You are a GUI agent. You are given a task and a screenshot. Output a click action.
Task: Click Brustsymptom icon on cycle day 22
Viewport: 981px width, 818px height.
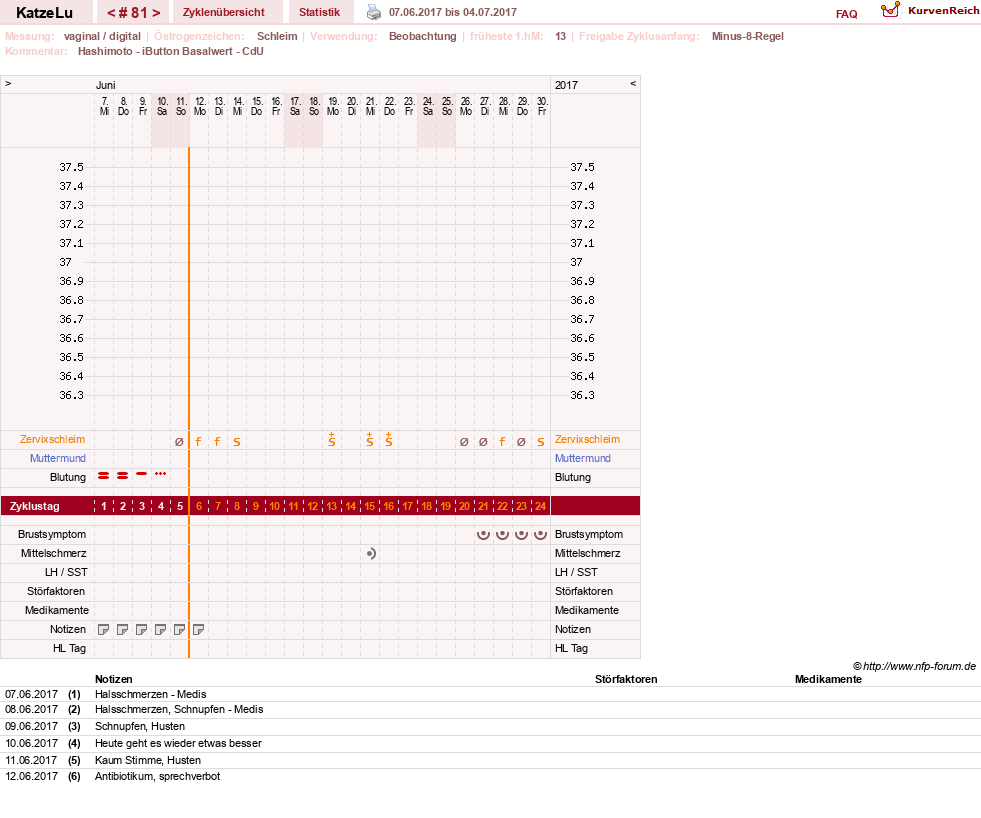pyautogui.click(x=502, y=534)
